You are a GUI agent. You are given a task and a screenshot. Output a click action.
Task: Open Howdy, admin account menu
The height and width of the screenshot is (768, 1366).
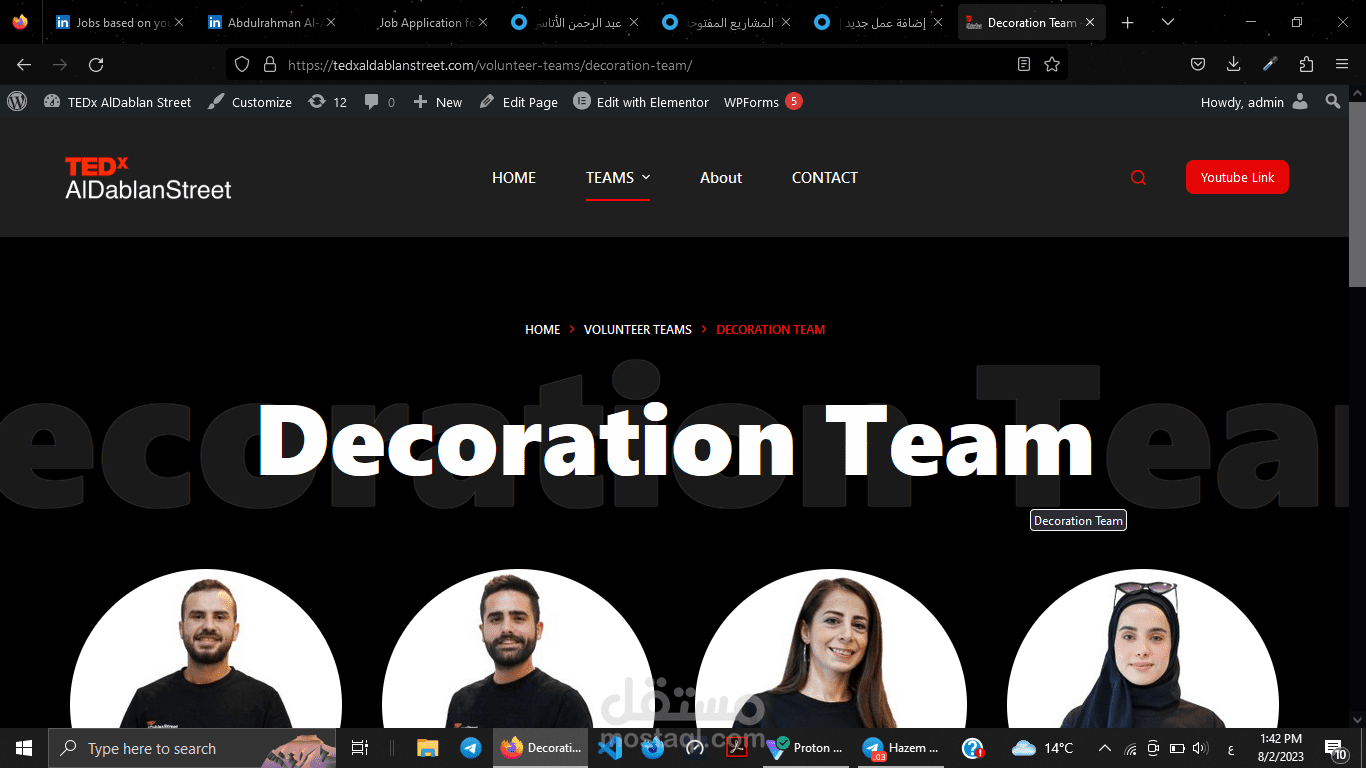pyautogui.click(x=1254, y=102)
